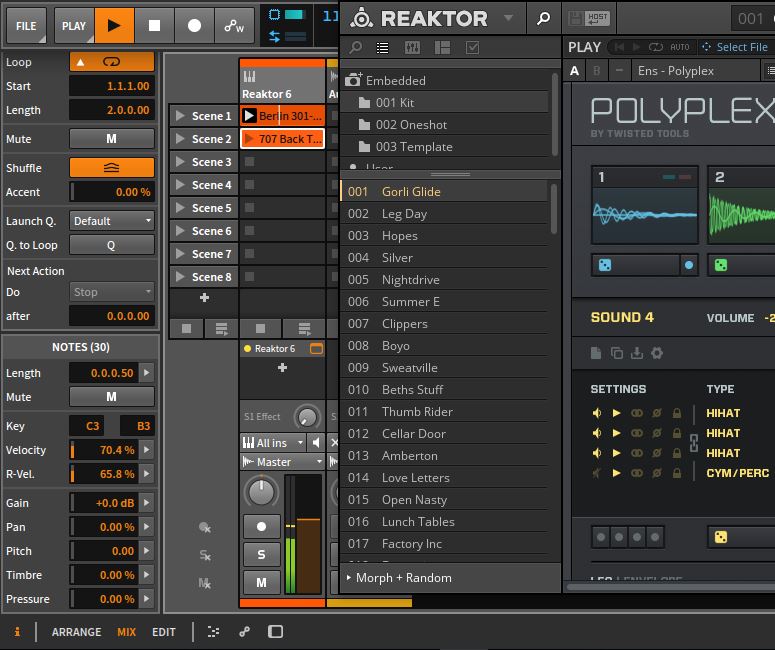This screenshot has width=775, height=650.
Task: Open the FILE menu
Action: tap(26, 25)
